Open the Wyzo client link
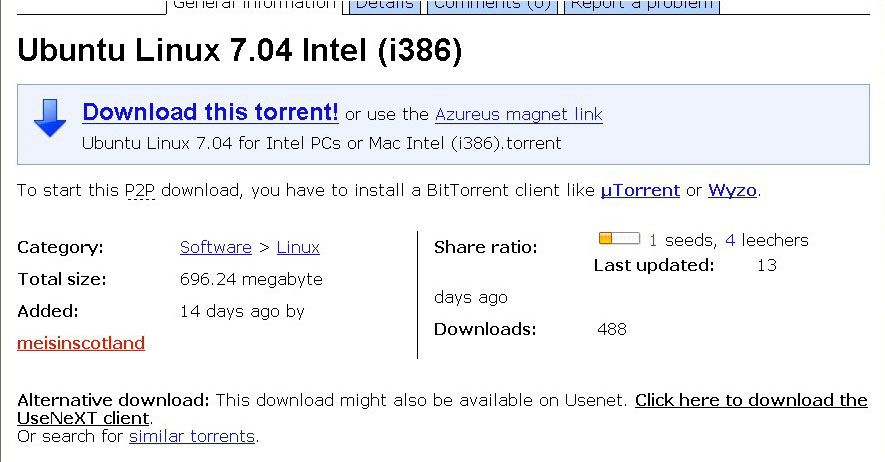Image resolution: width=885 pixels, height=462 pixels. tap(732, 190)
